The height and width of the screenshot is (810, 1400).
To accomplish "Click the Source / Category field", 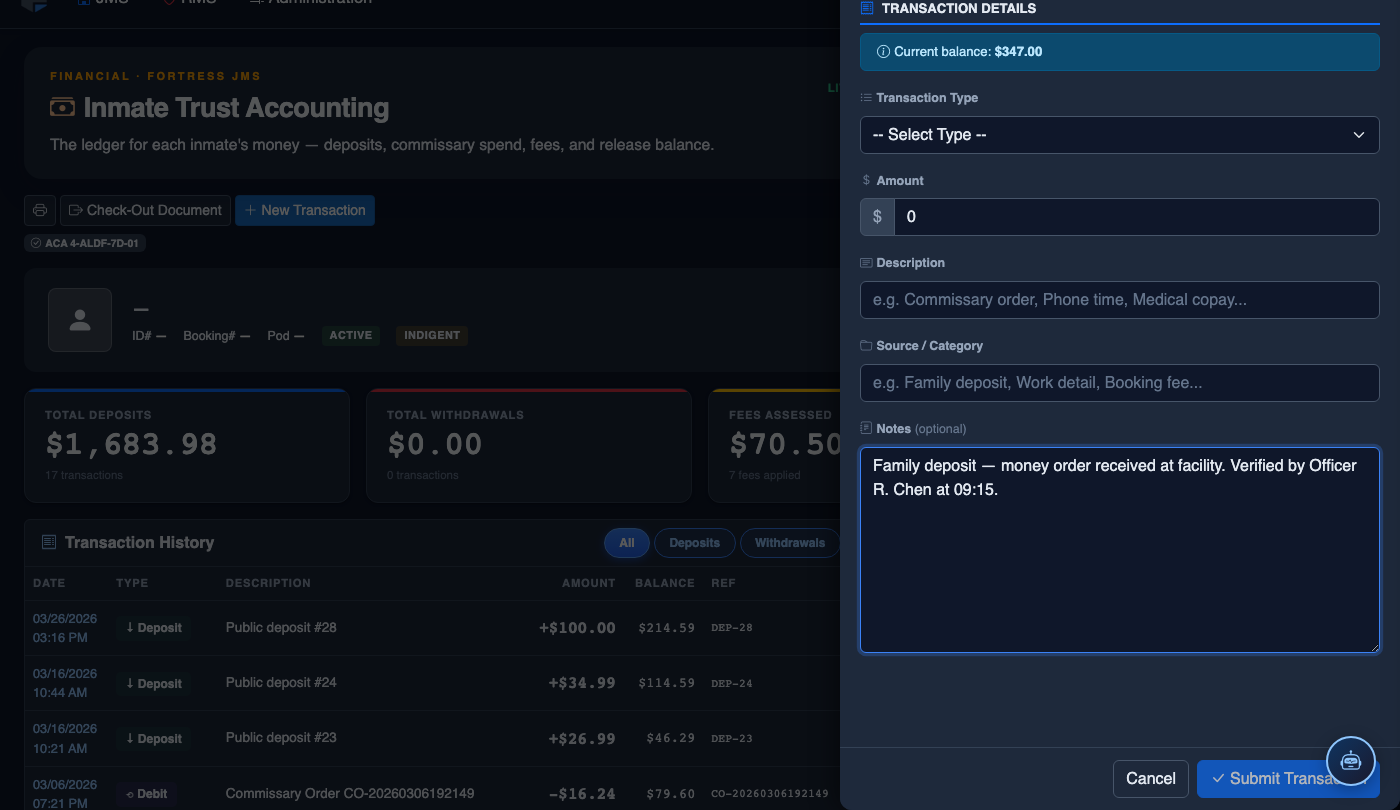I will (x=1119, y=383).
